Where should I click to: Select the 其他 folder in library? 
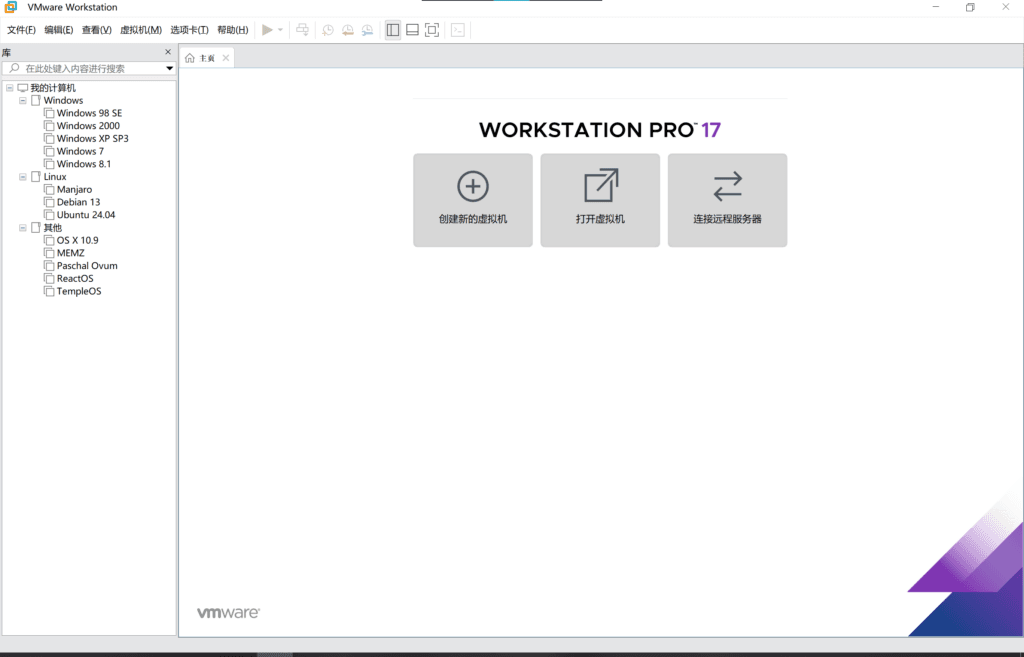(x=53, y=228)
